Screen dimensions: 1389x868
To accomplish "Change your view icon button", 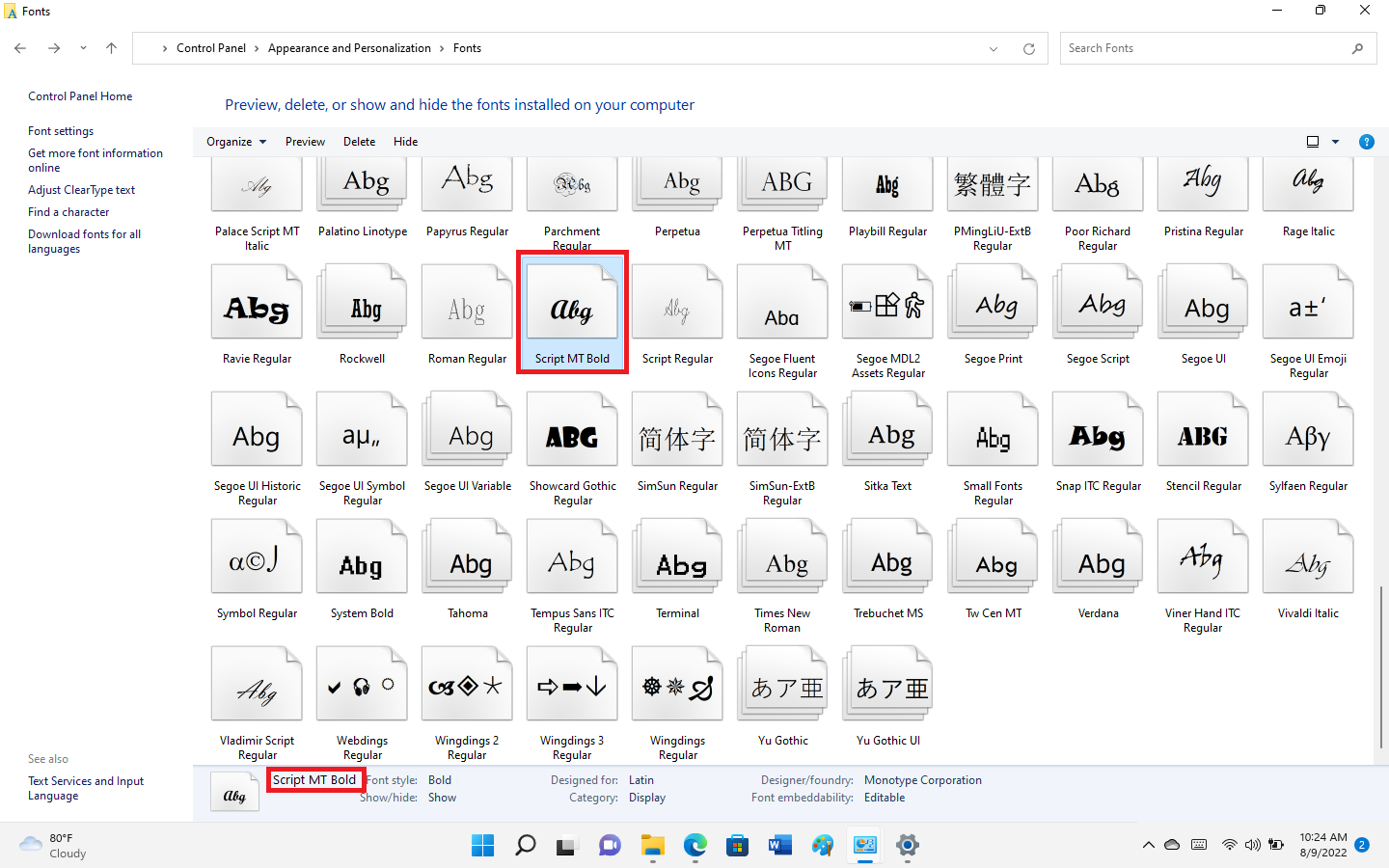I will pyautogui.click(x=1313, y=142).
